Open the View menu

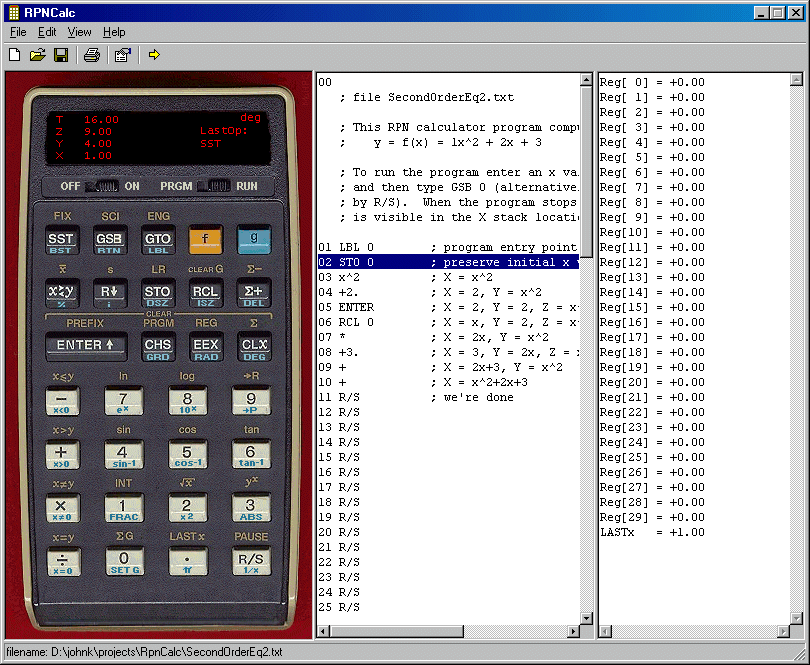(x=79, y=32)
